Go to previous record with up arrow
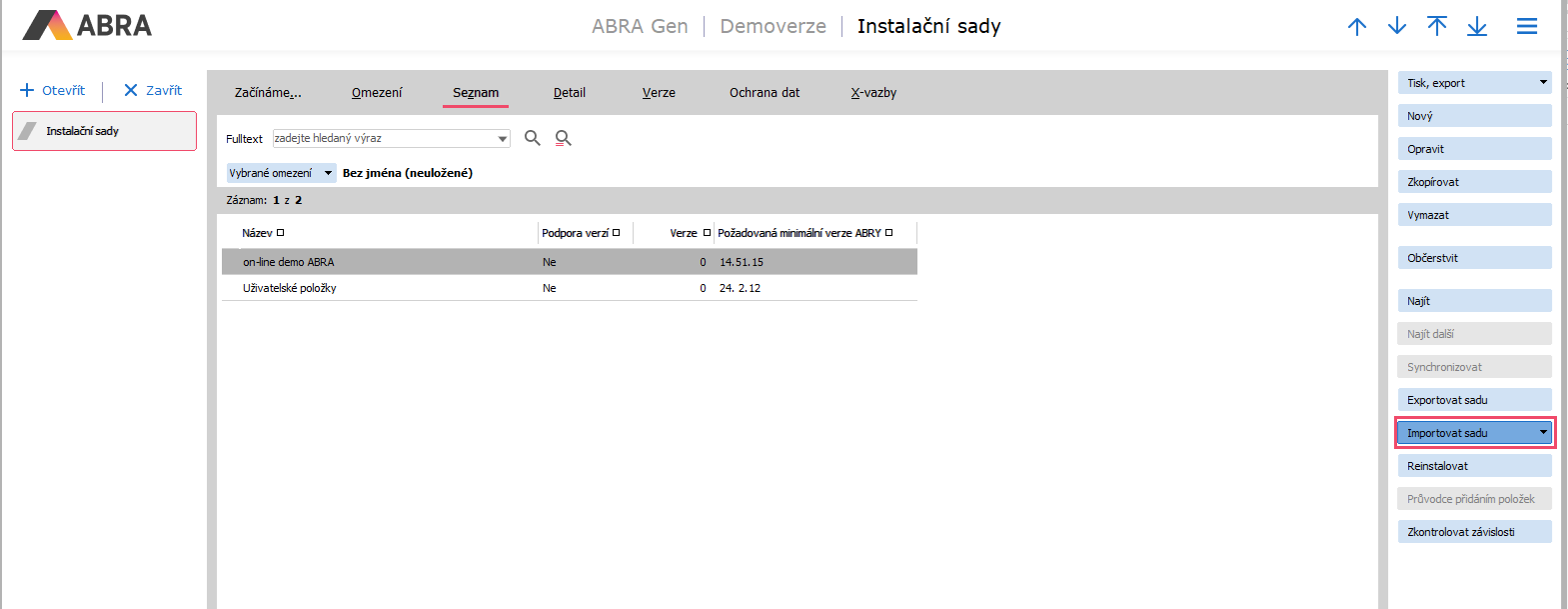The width and height of the screenshot is (1568, 609). point(1357,27)
